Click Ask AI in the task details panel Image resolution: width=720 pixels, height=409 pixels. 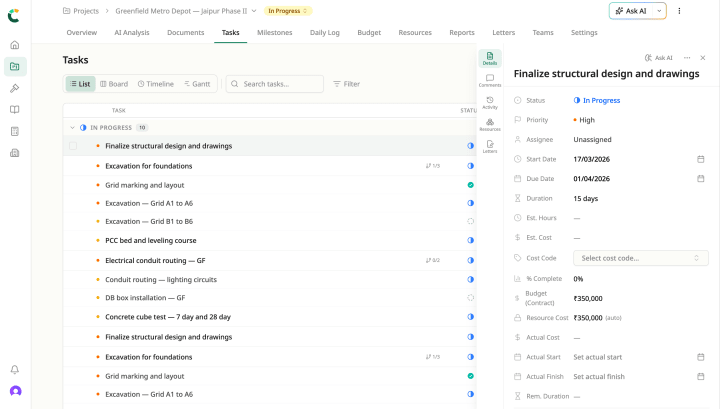point(658,58)
